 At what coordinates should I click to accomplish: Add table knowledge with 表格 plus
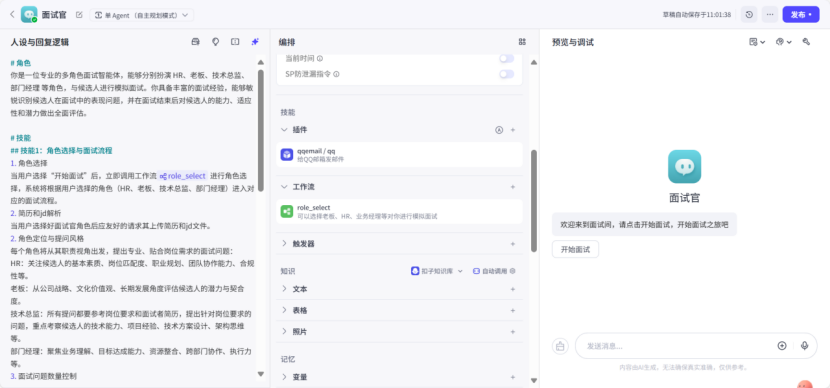click(x=512, y=310)
